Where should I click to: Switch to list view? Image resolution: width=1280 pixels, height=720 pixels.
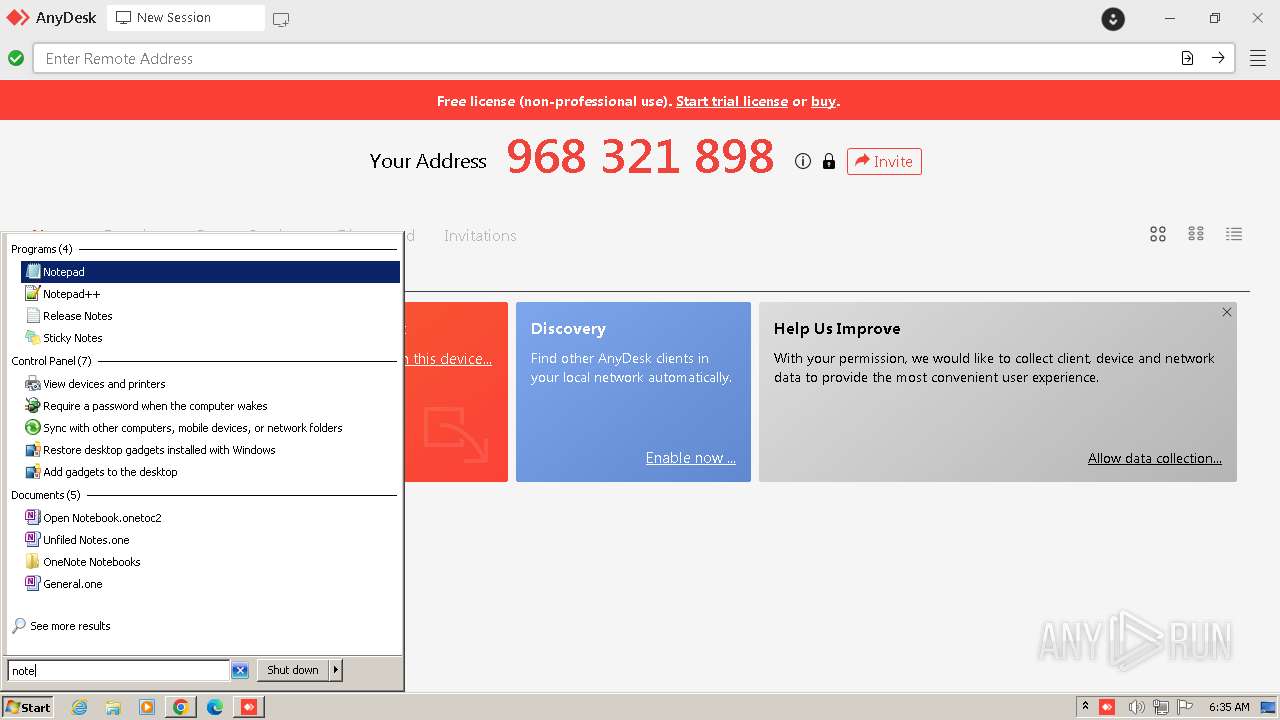click(x=1234, y=234)
